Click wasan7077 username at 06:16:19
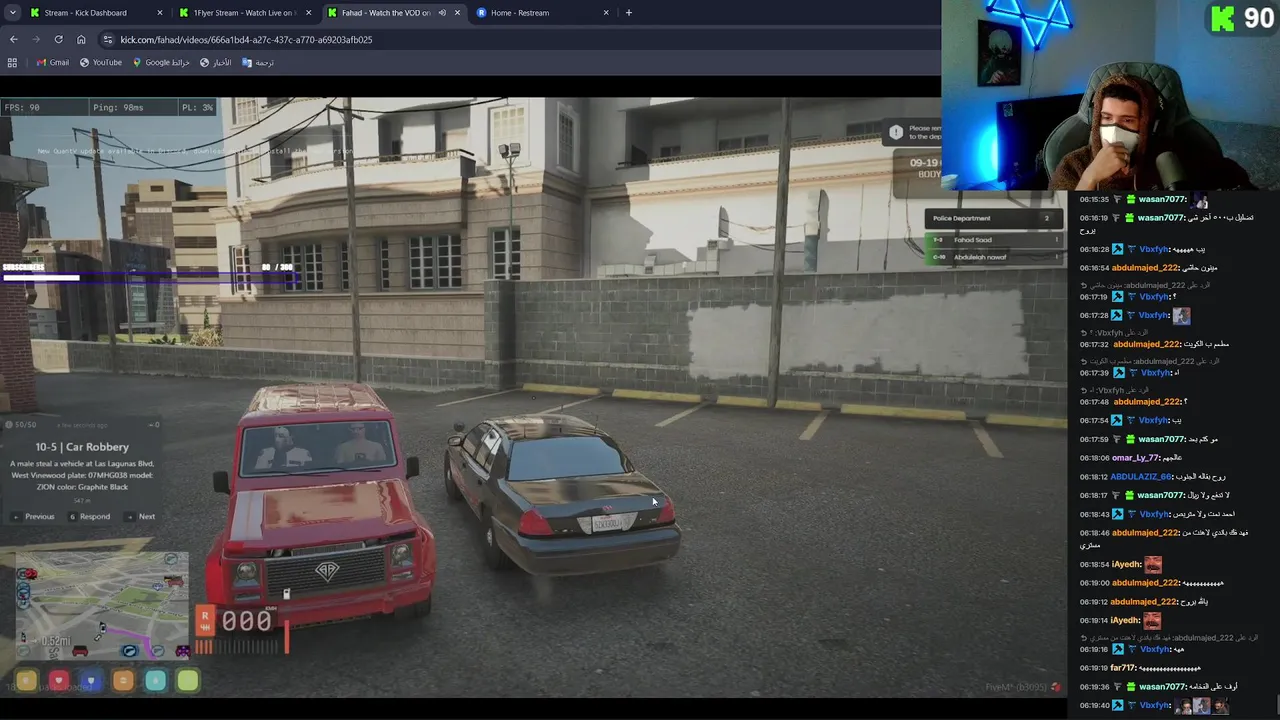Screen dimensions: 1280x720 click(x=1161, y=218)
